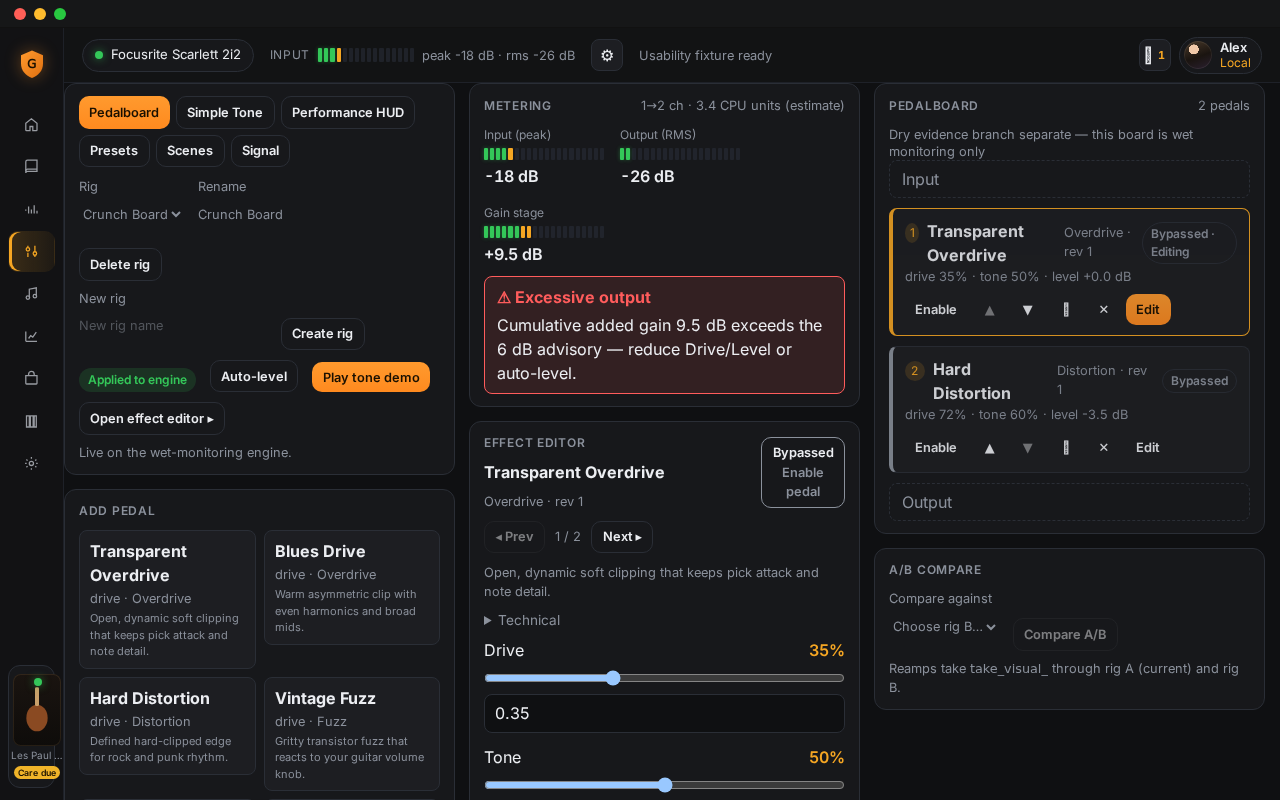
Task: Open the Home icon in sidebar
Action: point(31,125)
